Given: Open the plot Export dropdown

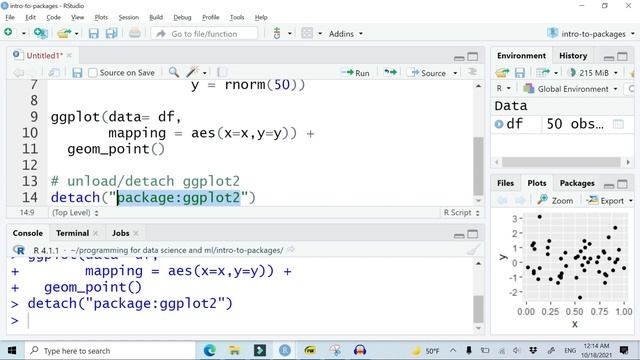Looking at the screenshot, I should point(609,200).
